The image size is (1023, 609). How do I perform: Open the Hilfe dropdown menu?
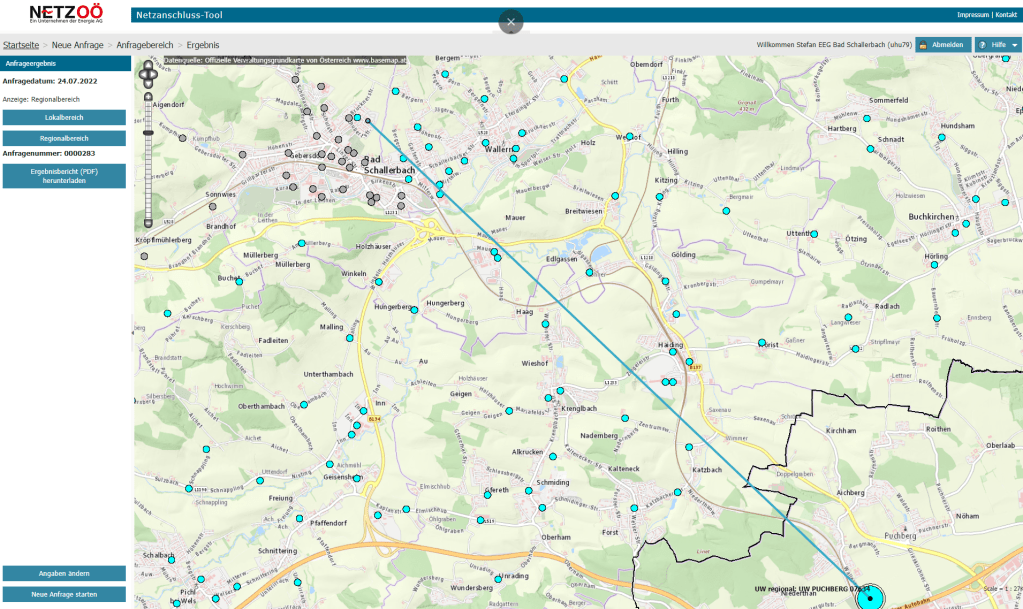coord(997,45)
